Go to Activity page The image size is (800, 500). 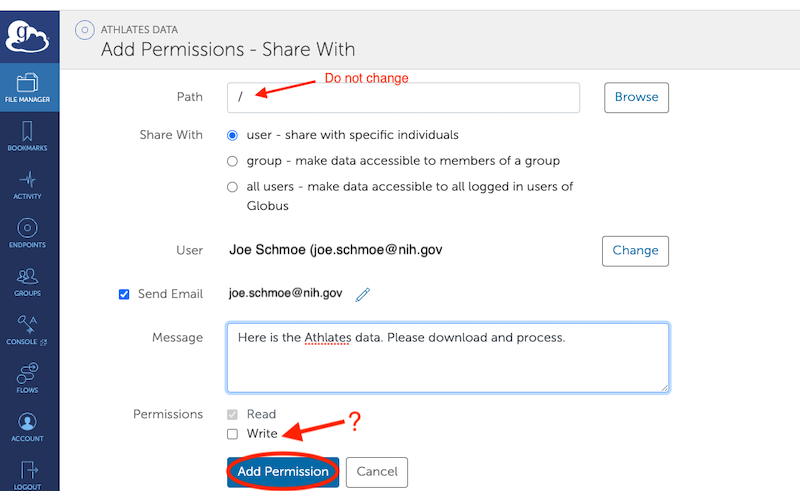[x=28, y=184]
